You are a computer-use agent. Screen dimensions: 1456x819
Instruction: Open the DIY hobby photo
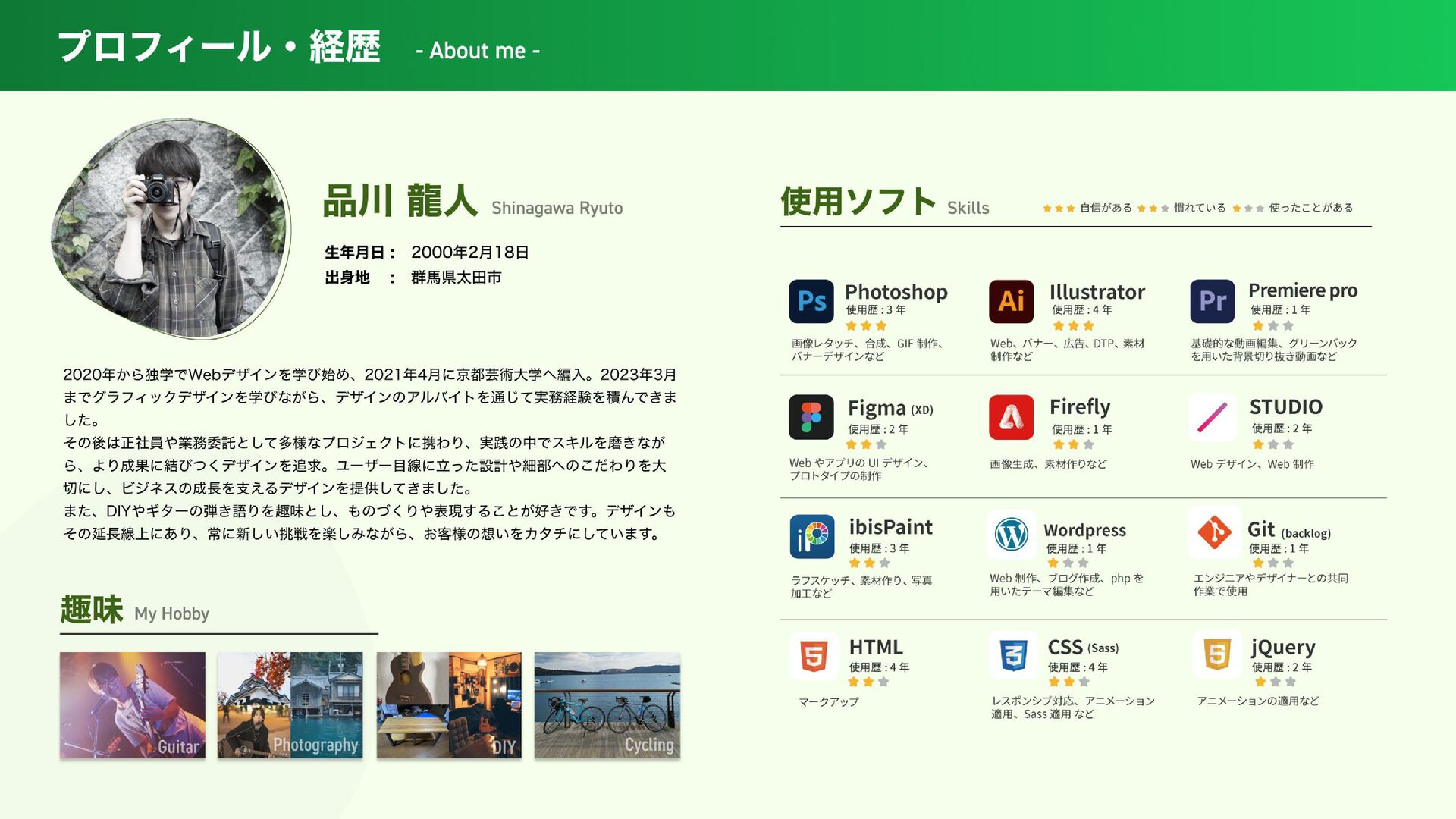(449, 705)
